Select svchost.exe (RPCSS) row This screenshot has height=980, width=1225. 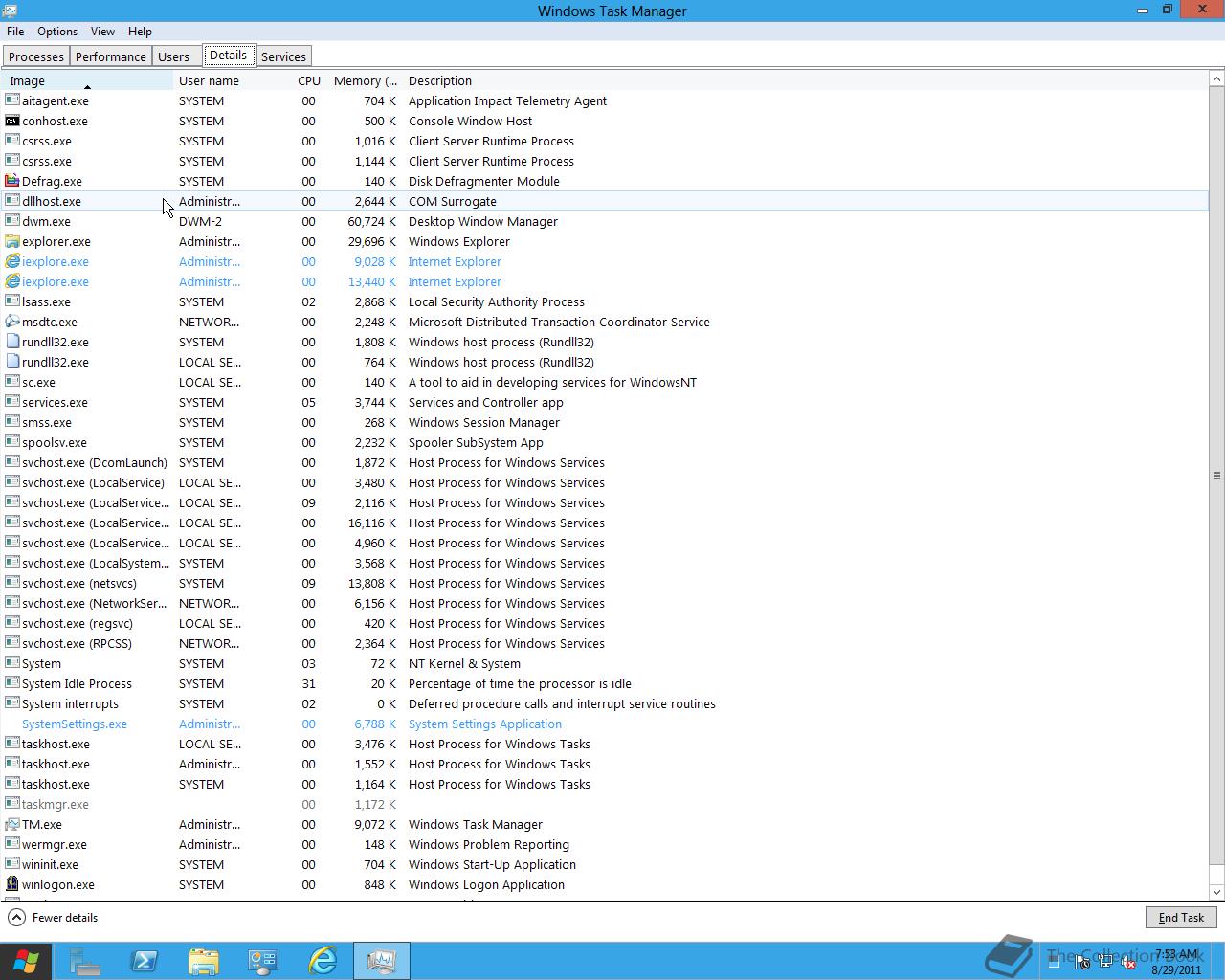click(x=605, y=643)
